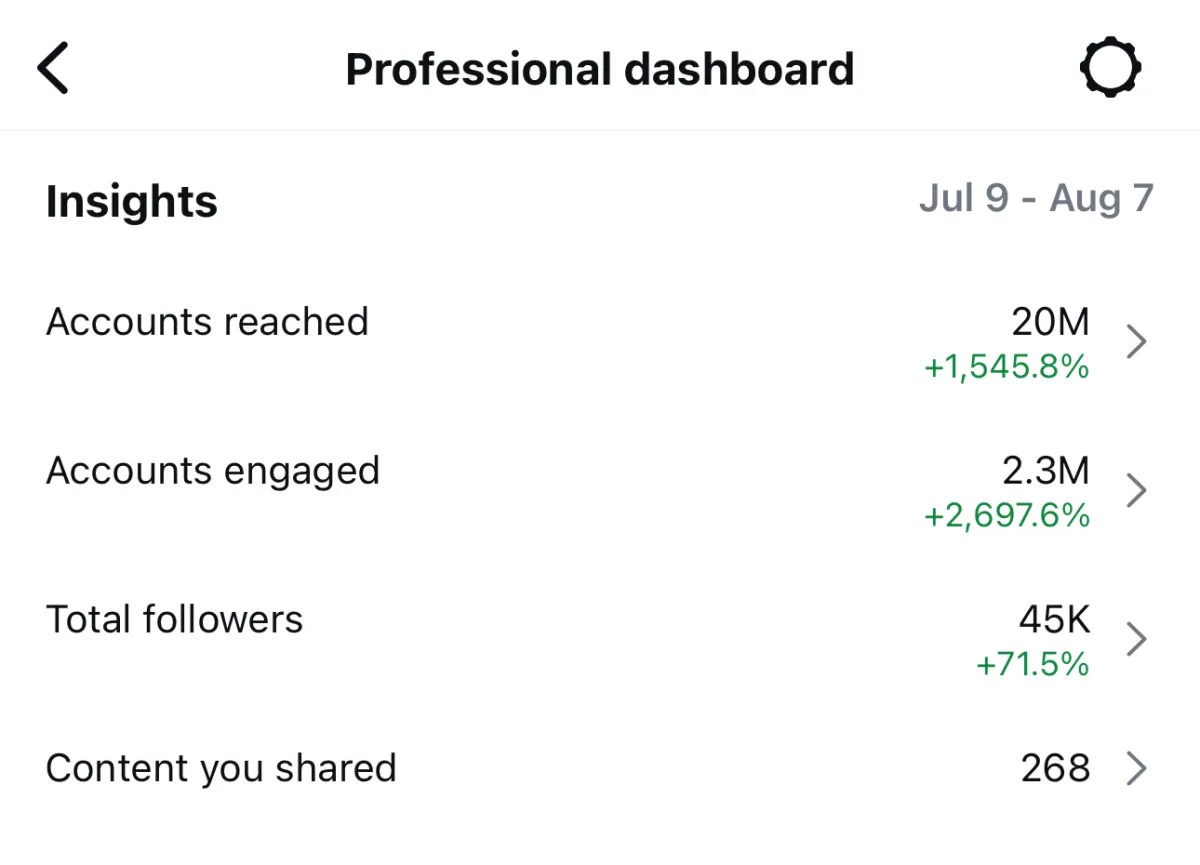This screenshot has width=1200, height=865.
Task: Tap the back arrow icon
Action: pyautogui.click(x=52, y=68)
